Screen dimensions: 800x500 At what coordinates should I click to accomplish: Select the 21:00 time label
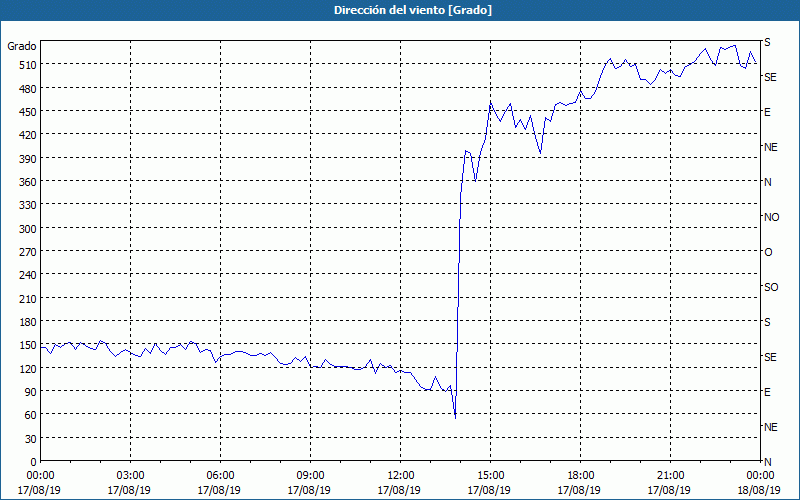pyautogui.click(x=670, y=476)
